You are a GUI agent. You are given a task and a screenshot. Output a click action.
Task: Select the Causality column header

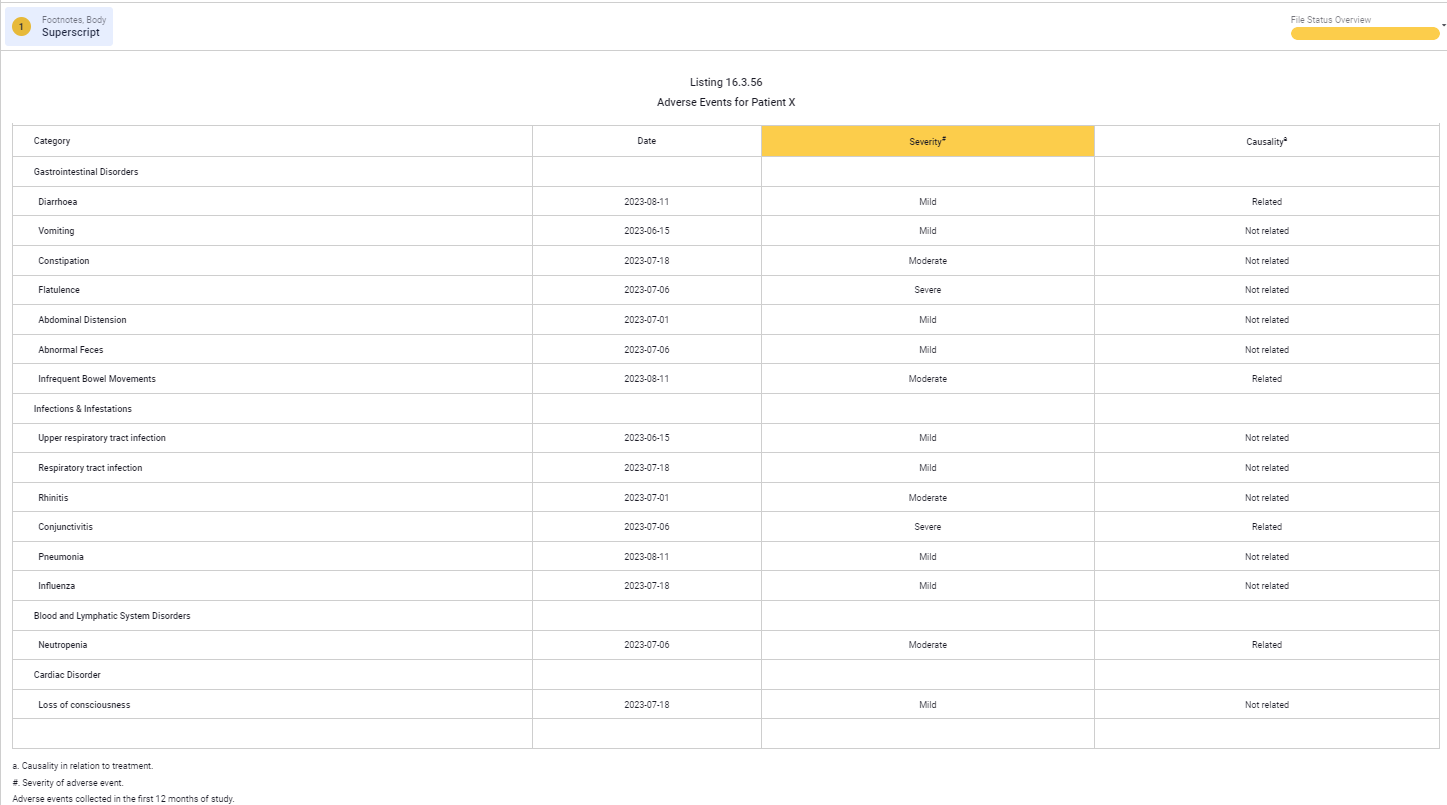click(1266, 141)
